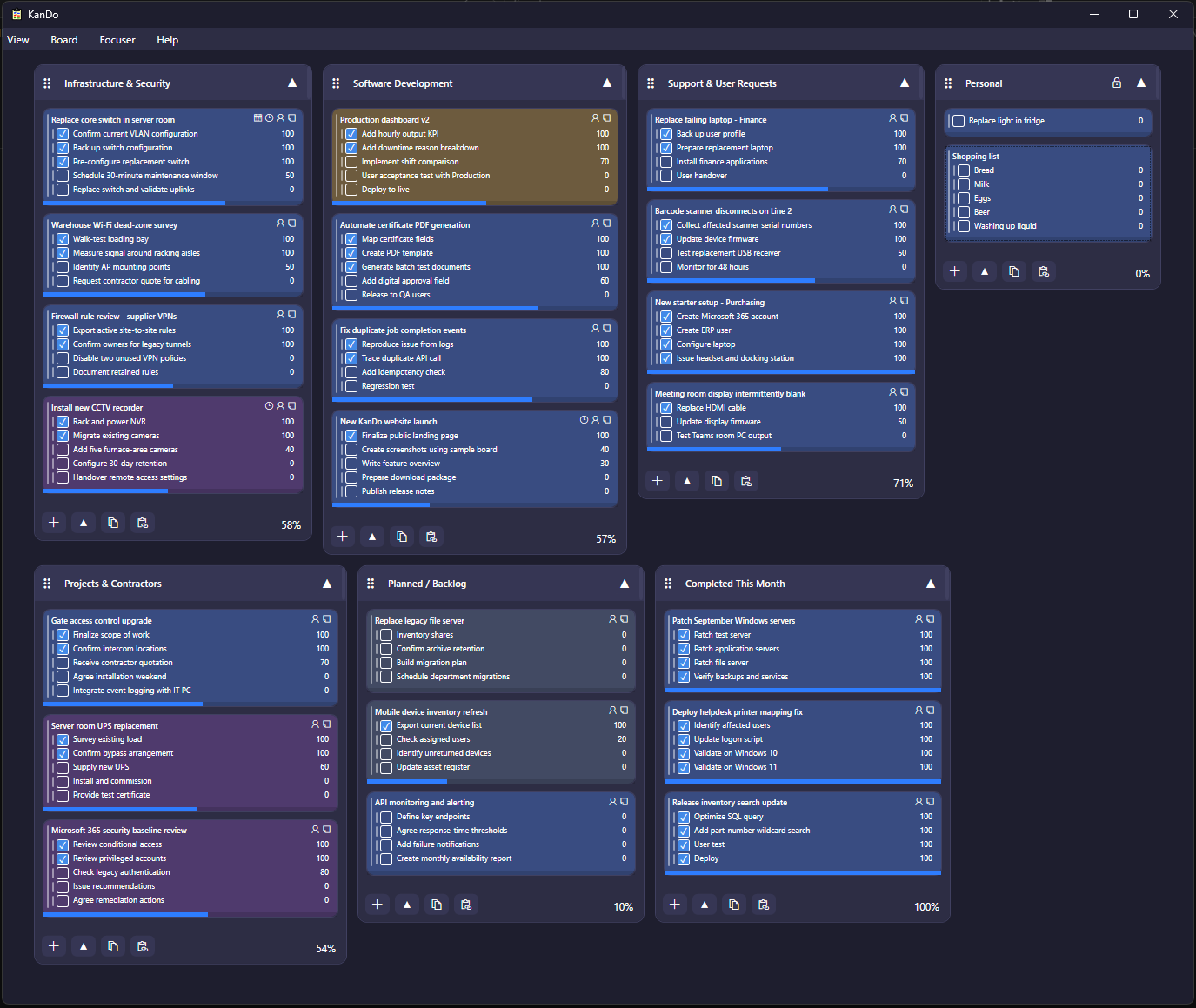This screenshot has height=1008, width=1196.
Task: Collapse the Projects & Contractors column
Action: (x=327, y=584)
